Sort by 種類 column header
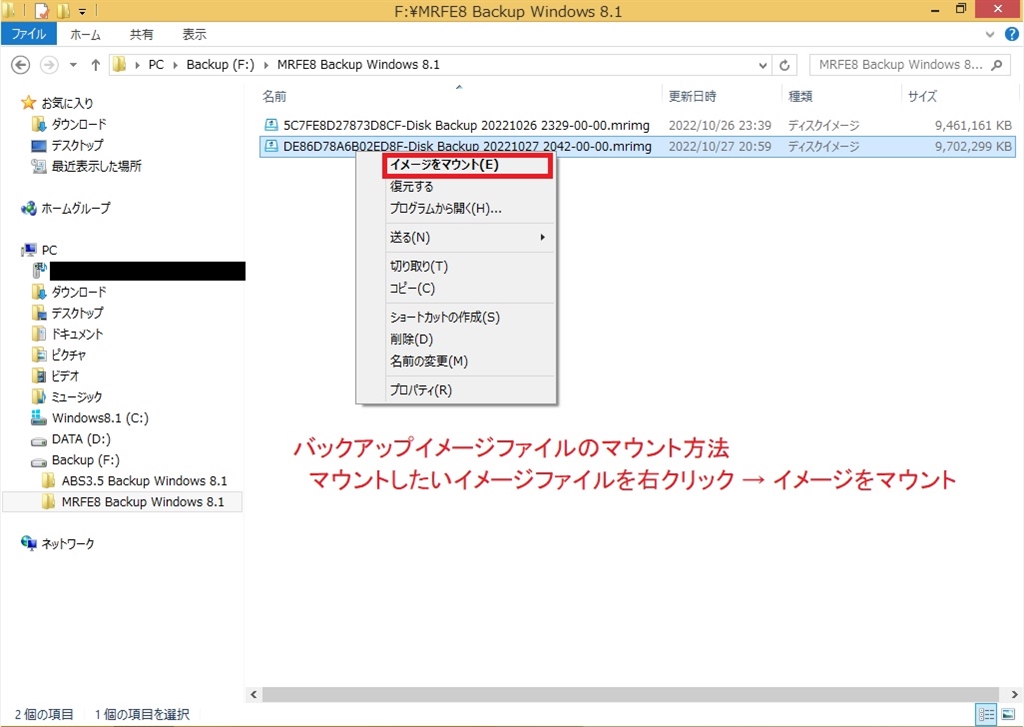 [x=801, y=97]
